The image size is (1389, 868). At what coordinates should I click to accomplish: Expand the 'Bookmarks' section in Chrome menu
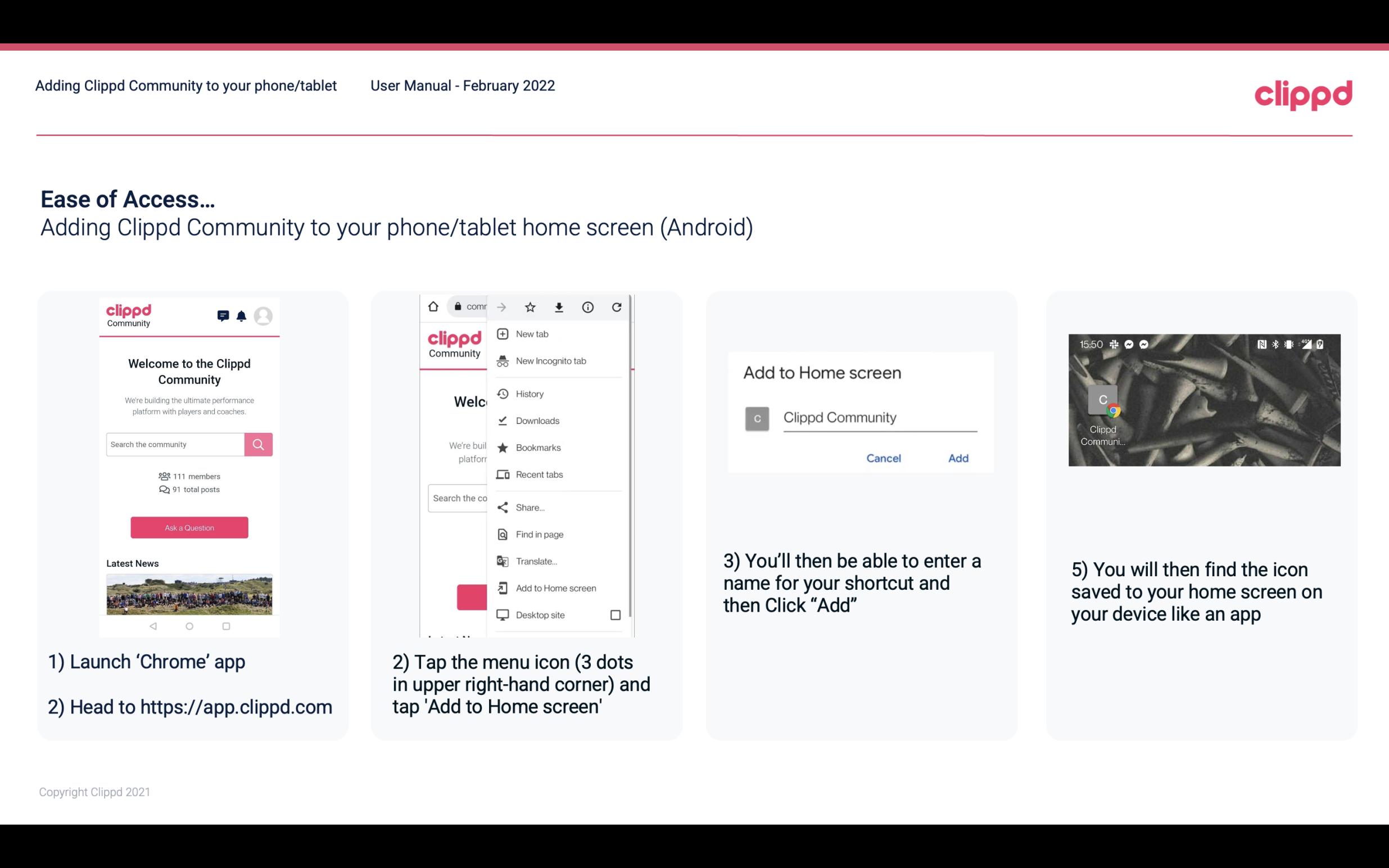[538, 447]
